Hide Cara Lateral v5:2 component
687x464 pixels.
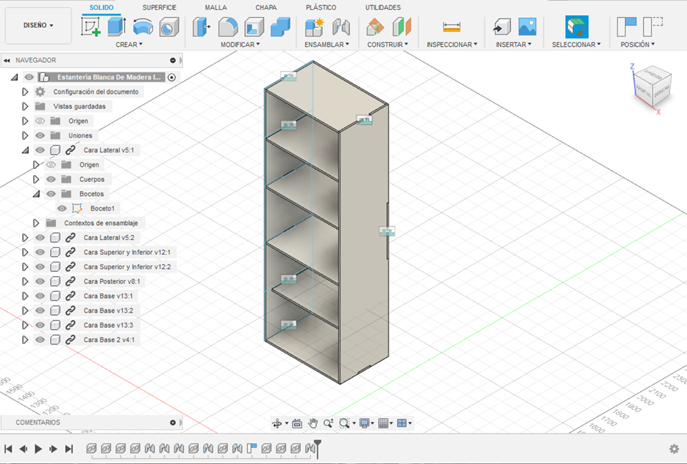40,237
